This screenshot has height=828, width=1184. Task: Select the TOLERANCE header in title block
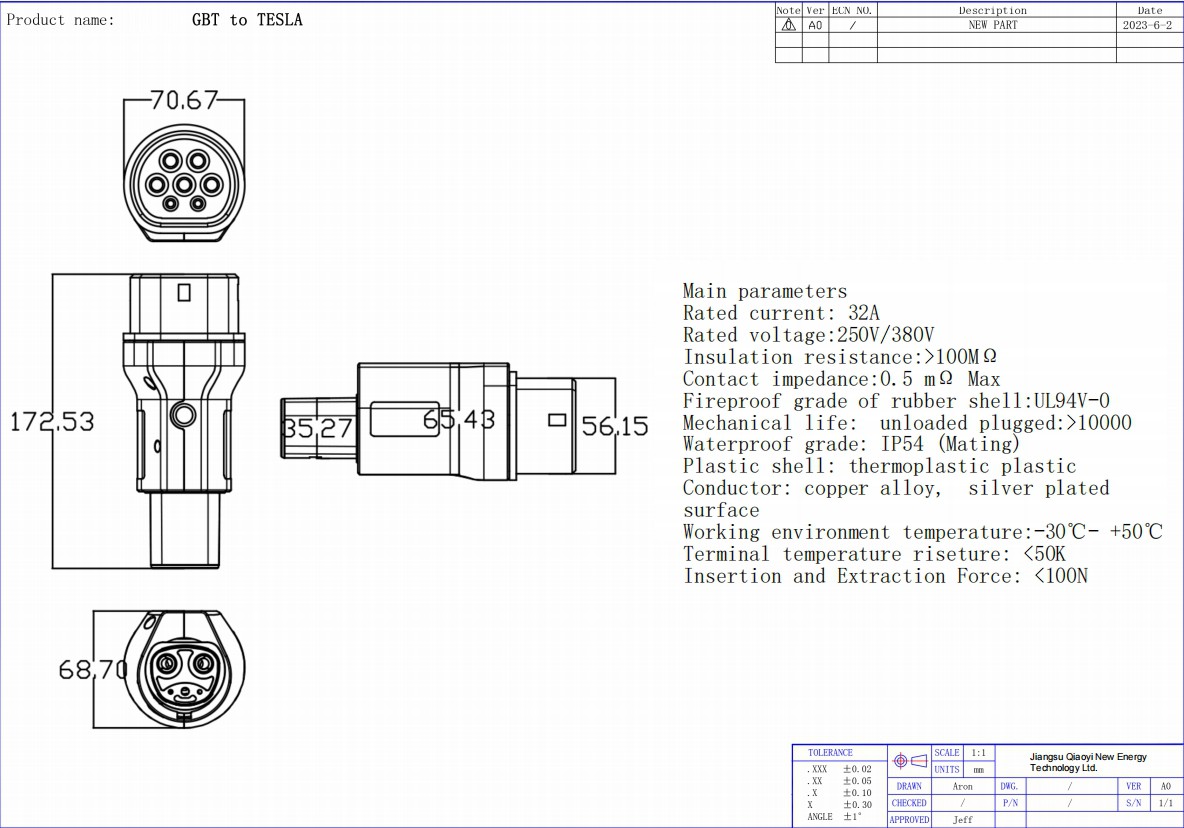[830, 752]
